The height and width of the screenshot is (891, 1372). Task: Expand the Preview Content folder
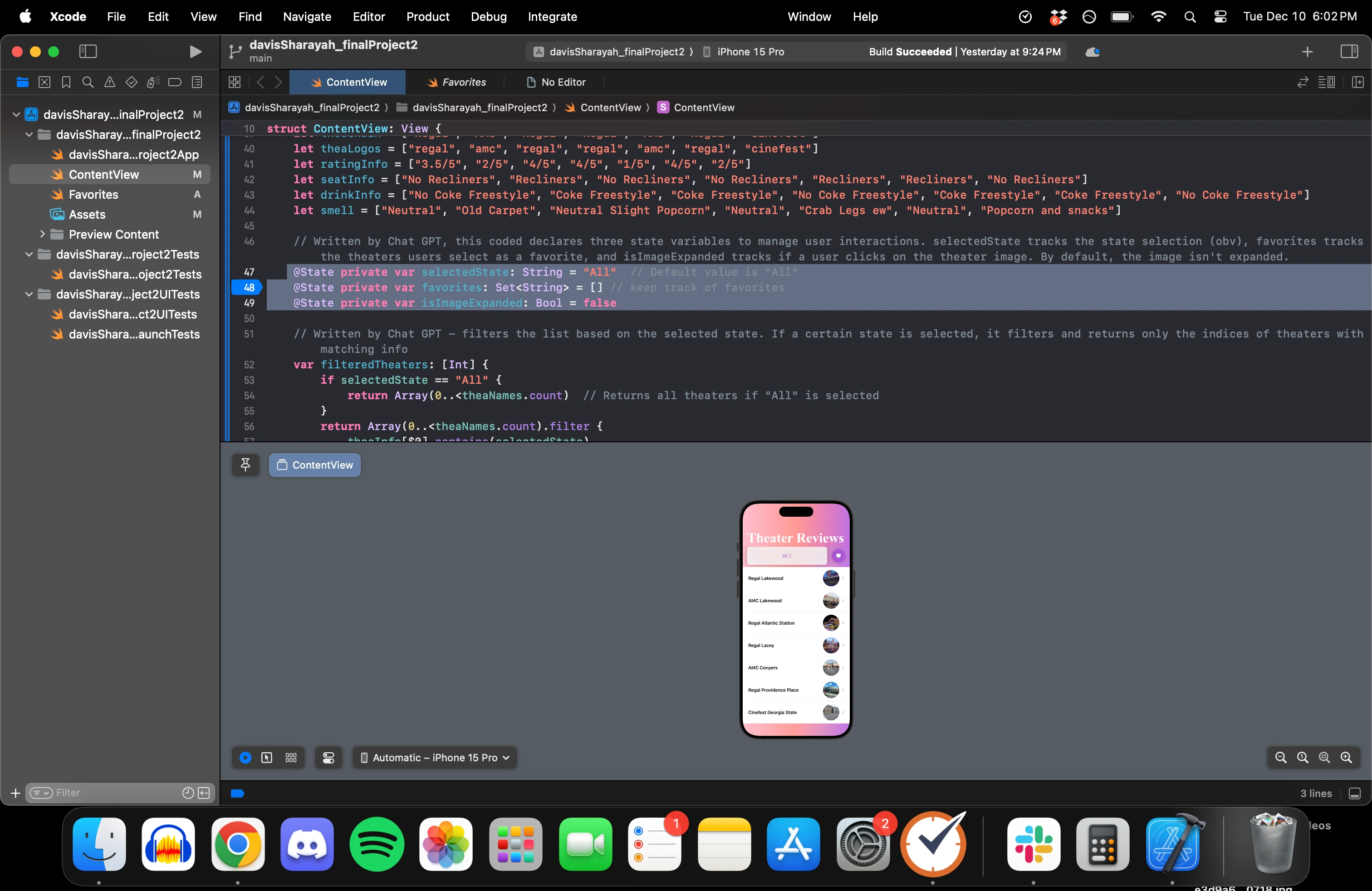(x=42, y=234)
